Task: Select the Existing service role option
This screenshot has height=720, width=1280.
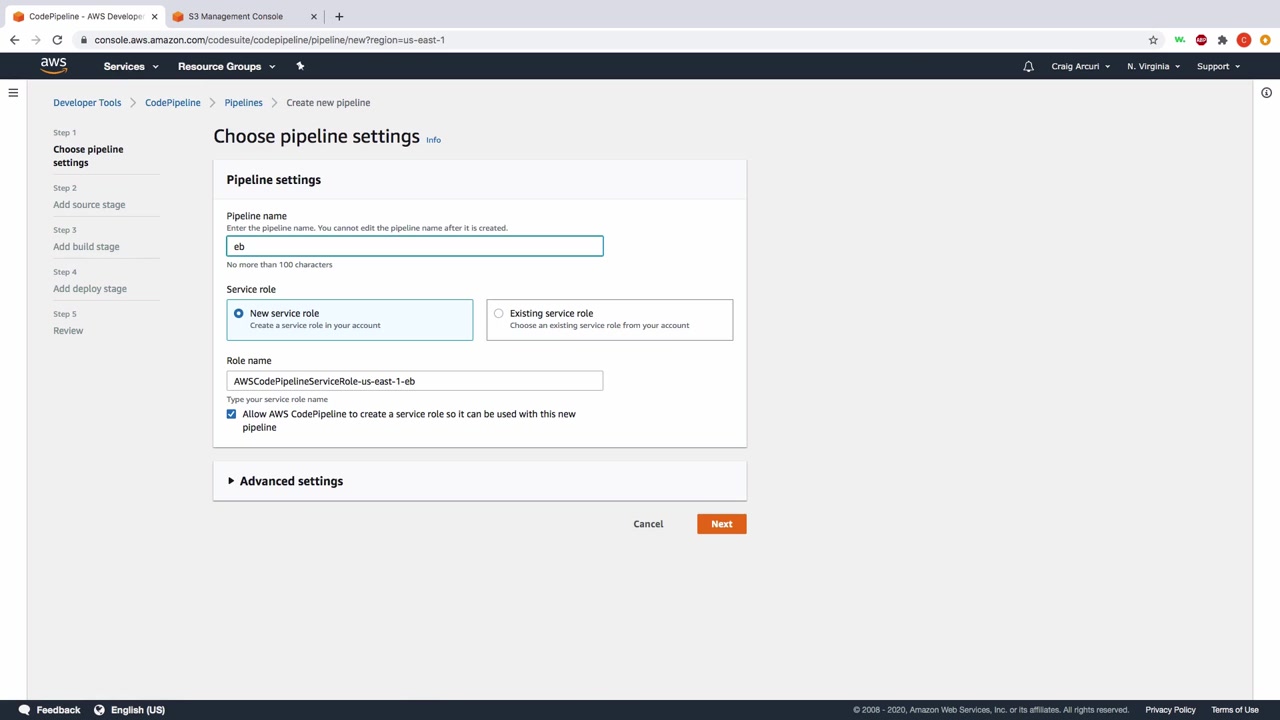Action: point(609,319)
